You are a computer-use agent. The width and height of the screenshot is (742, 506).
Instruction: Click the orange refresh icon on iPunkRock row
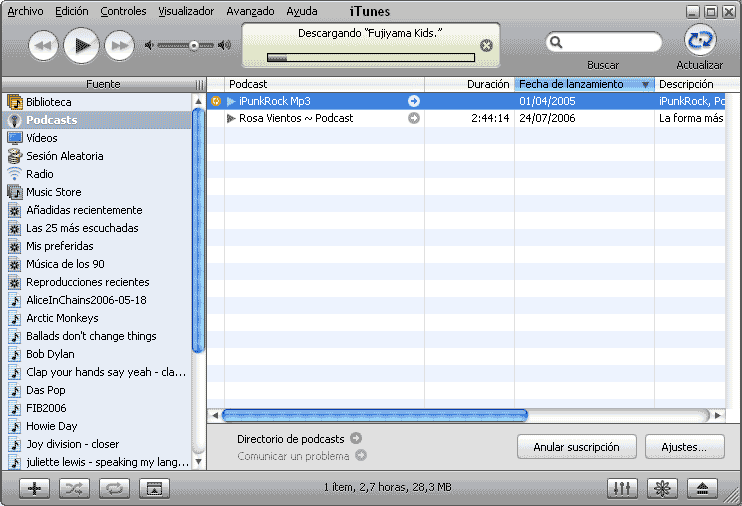click(x=216, y=101)
